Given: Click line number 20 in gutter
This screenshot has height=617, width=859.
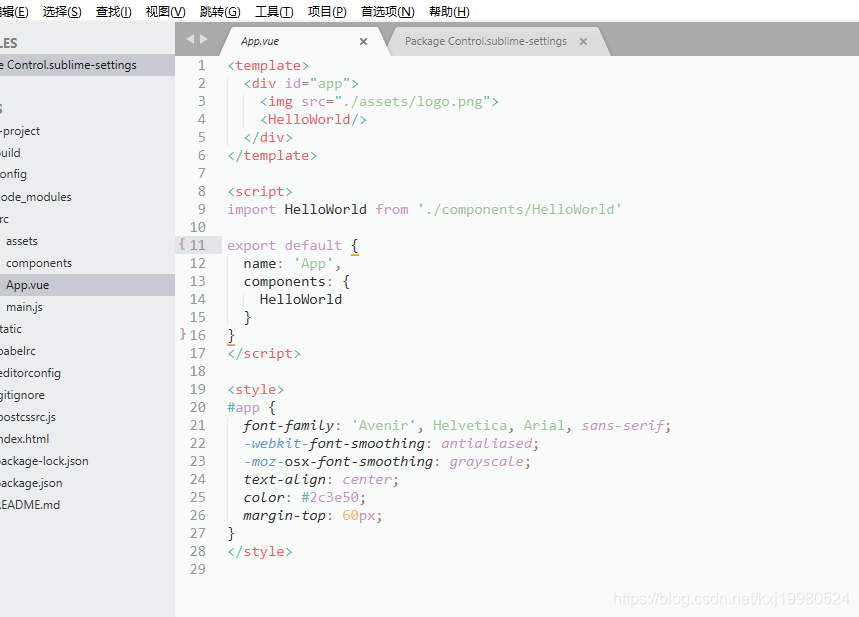Looking at the screenshot, I should [198, 407].
